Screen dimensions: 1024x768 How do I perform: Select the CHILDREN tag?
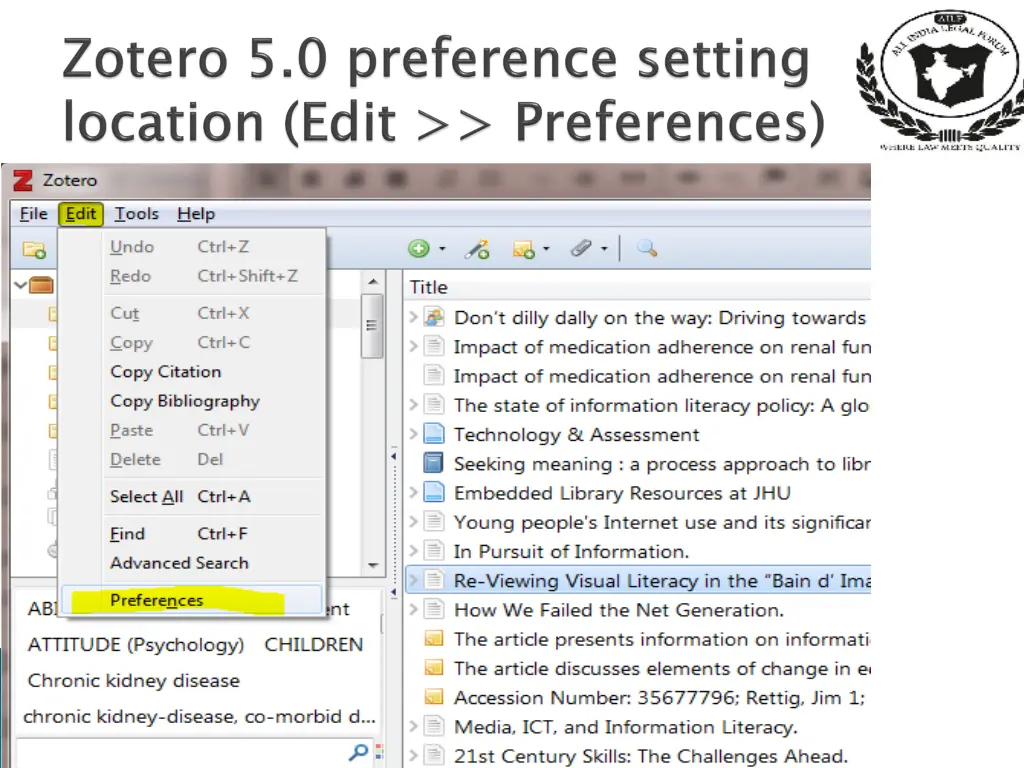coord(313,645)
